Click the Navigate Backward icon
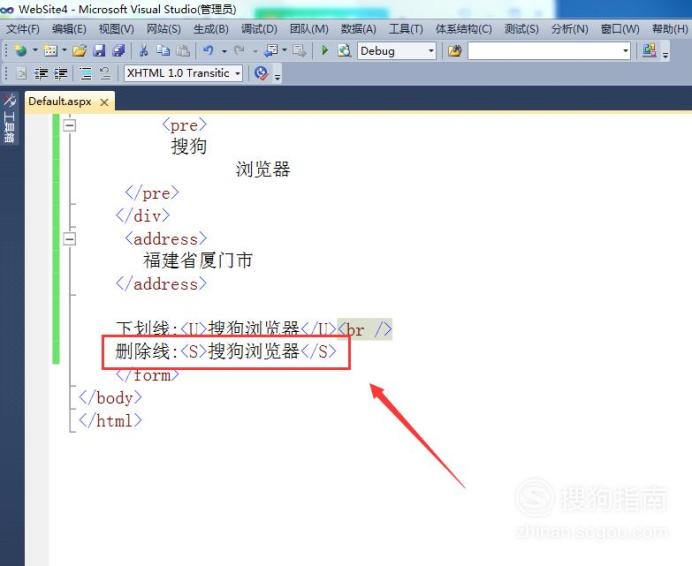This screenshot has height=566, width=692. tap(271, 51)
